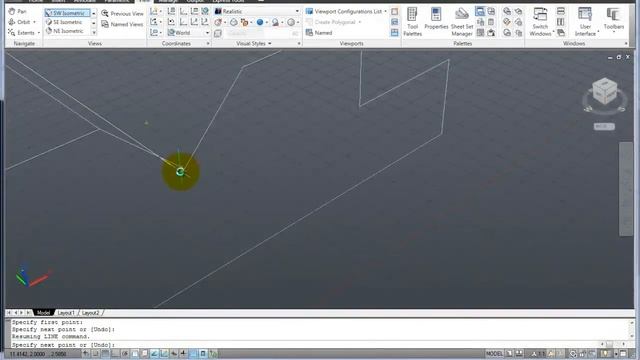640x360 pixels.
Task: Open WCS dropdown below ViewCube
Action: coord(604,127)
